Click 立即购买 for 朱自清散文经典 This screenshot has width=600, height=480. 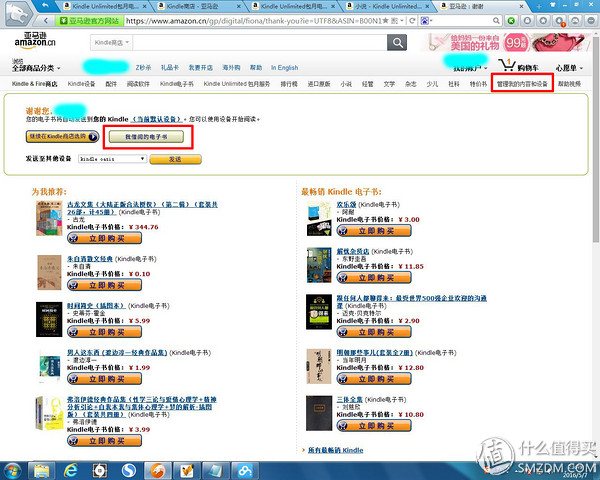(x=104, y=285)
